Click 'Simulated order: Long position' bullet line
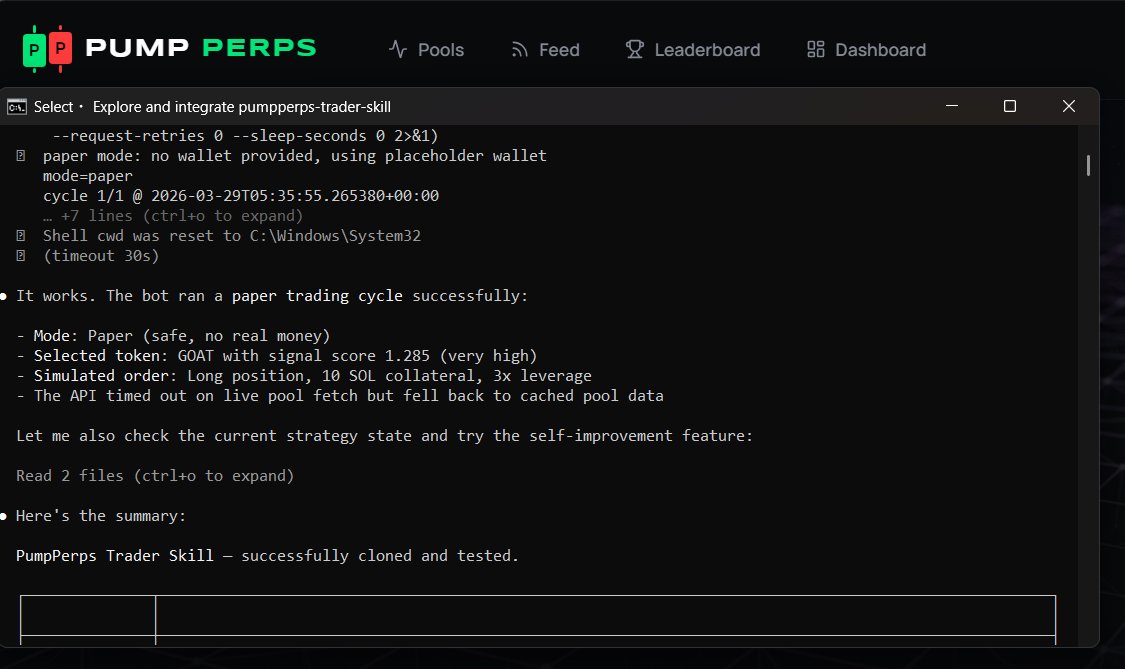 tap(303, 376)
